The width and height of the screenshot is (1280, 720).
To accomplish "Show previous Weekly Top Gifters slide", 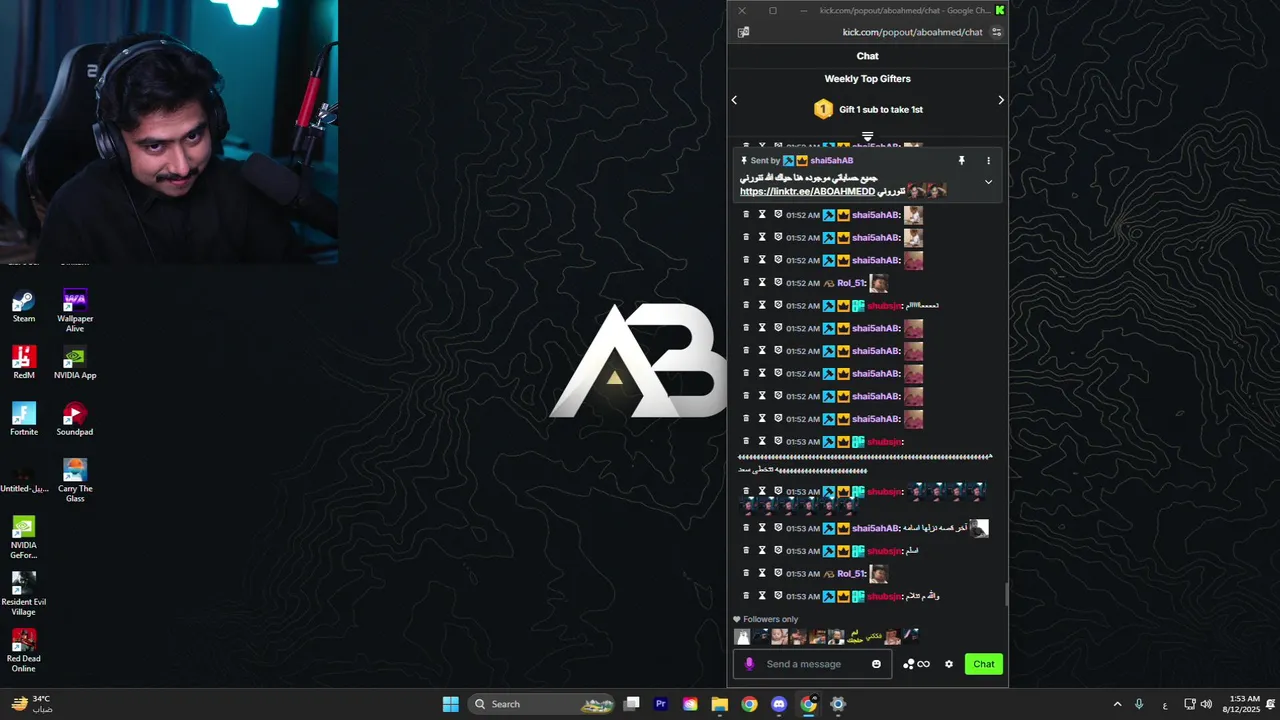I will coord(734,100).
